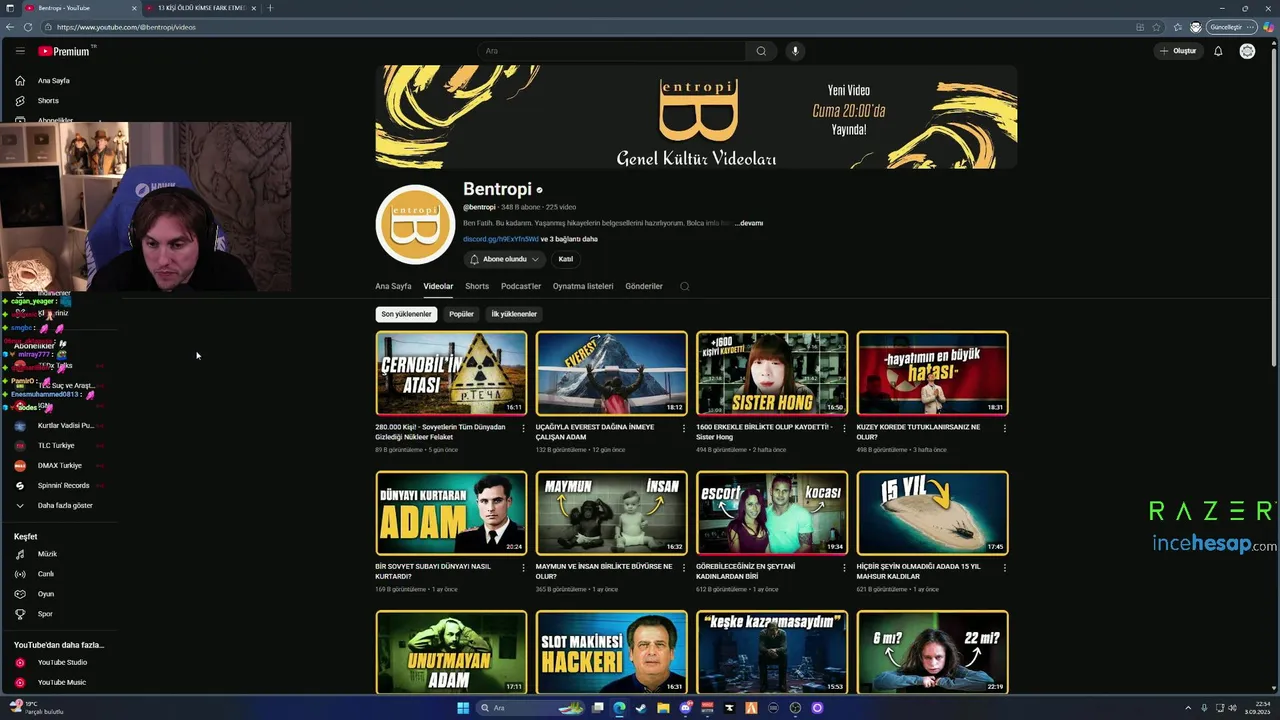Viewport: 1280px width, 720px height.
Task: Click the Bentropi channel avatar
Action: [x=415, y=224]
